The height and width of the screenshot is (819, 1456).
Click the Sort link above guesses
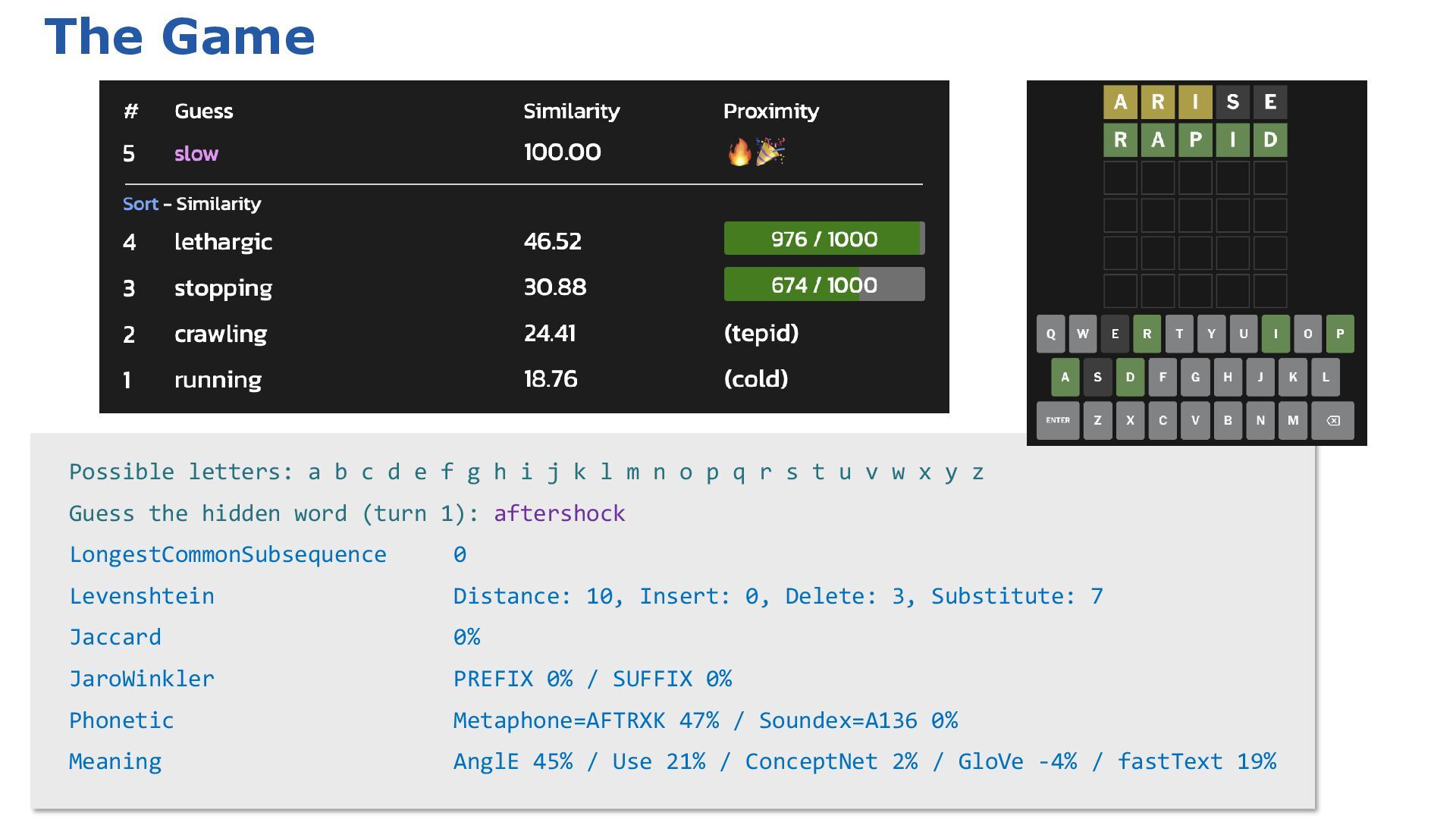pos(140,203)
